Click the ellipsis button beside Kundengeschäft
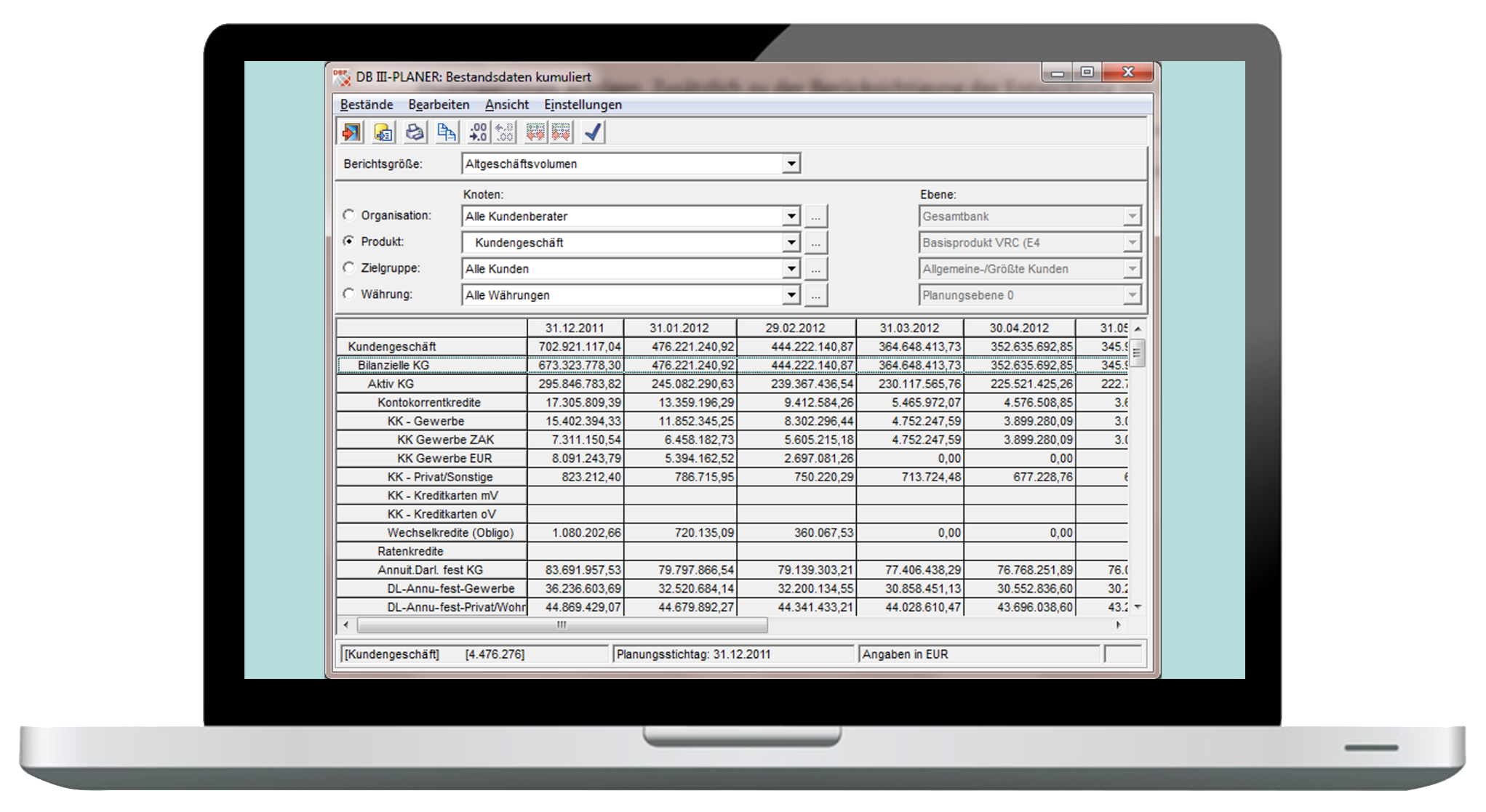This screenshot has height=812, width=1486. (816, 243)
